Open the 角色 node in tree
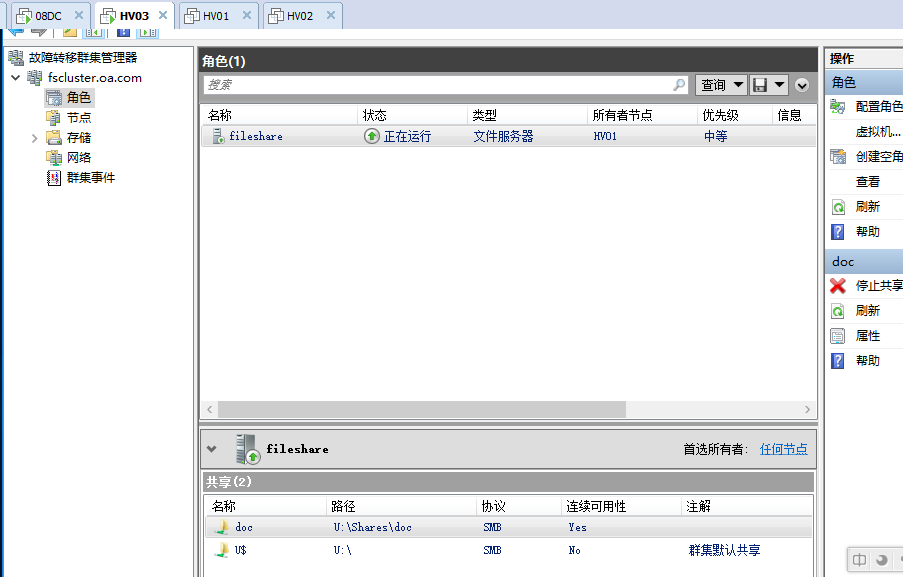The width and height of the screenshot is (903, 577). [x=79, y=98]
